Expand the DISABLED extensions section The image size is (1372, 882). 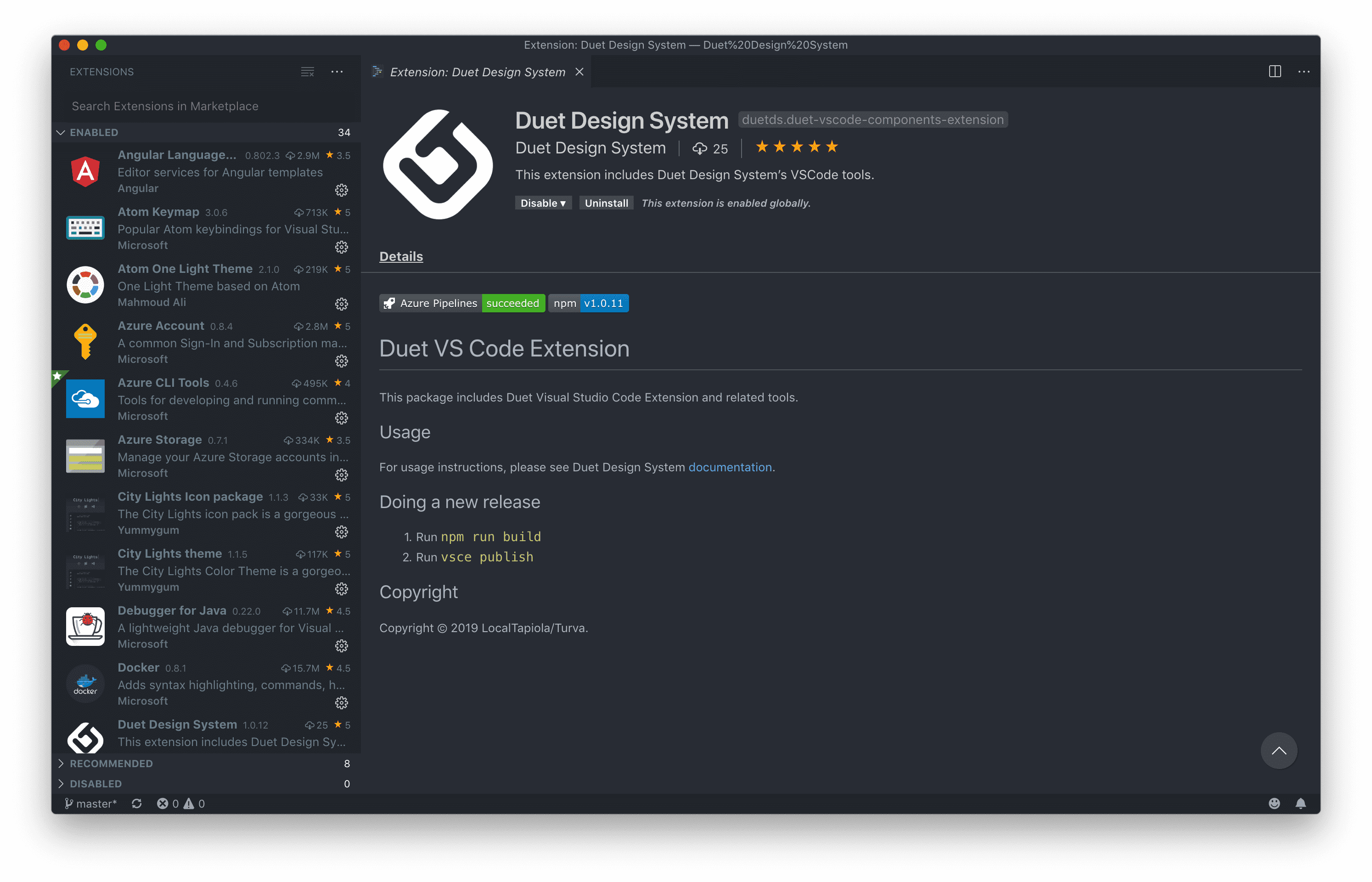click(206, 784)
